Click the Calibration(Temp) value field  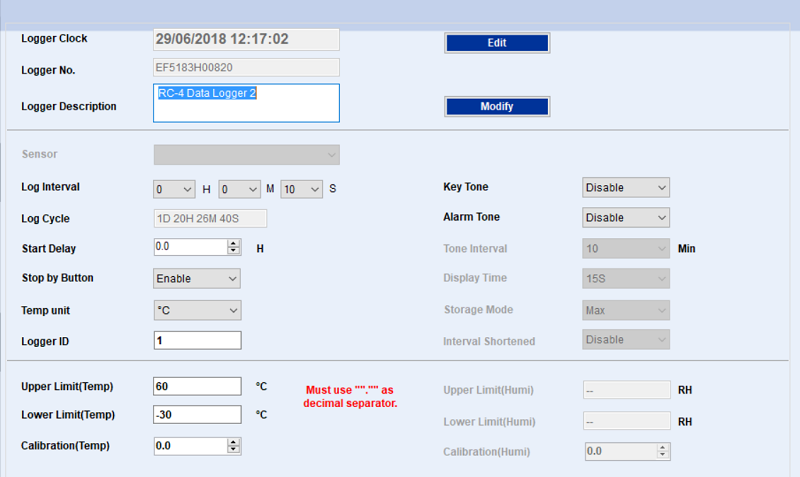190,445
